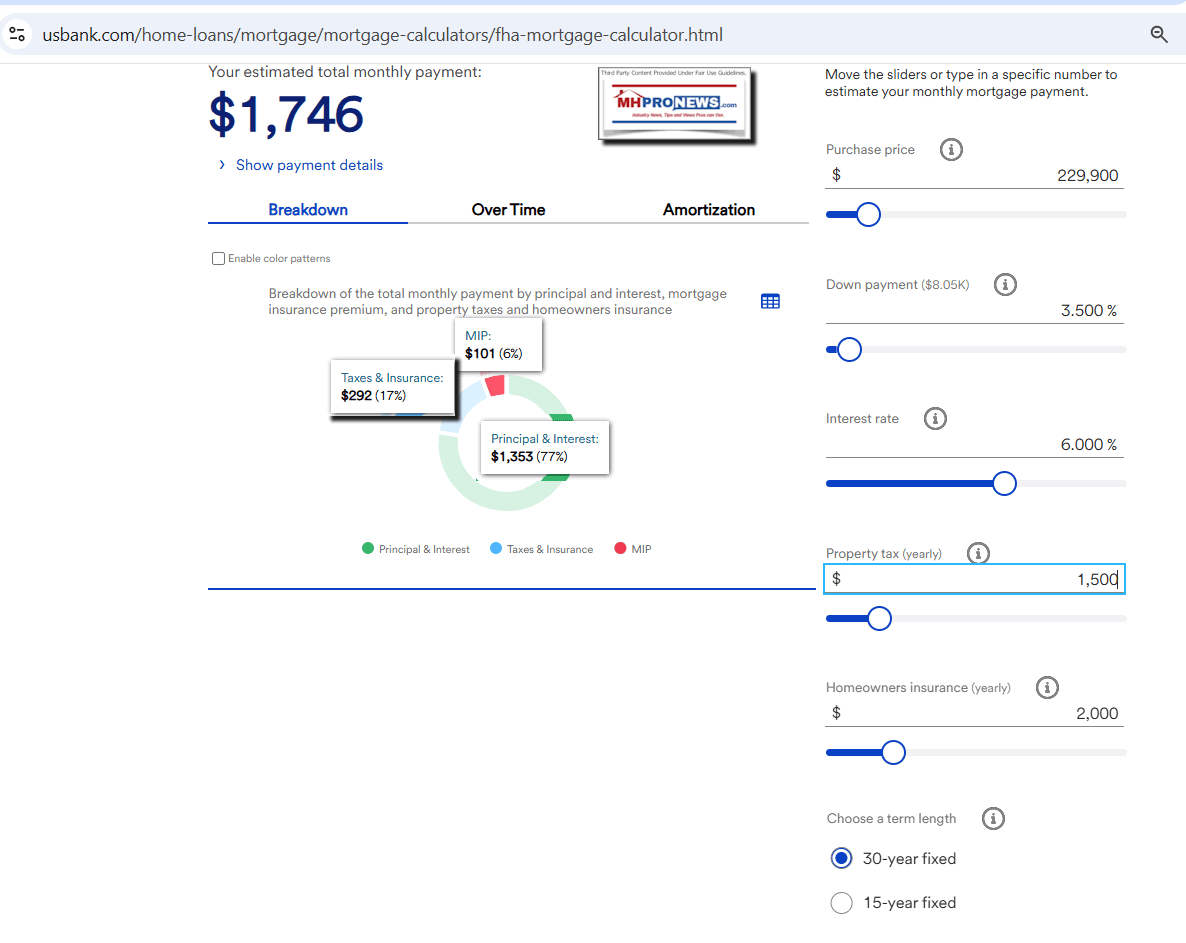Expand Show payment details
1186x943 pixels.
coord(309,165)
